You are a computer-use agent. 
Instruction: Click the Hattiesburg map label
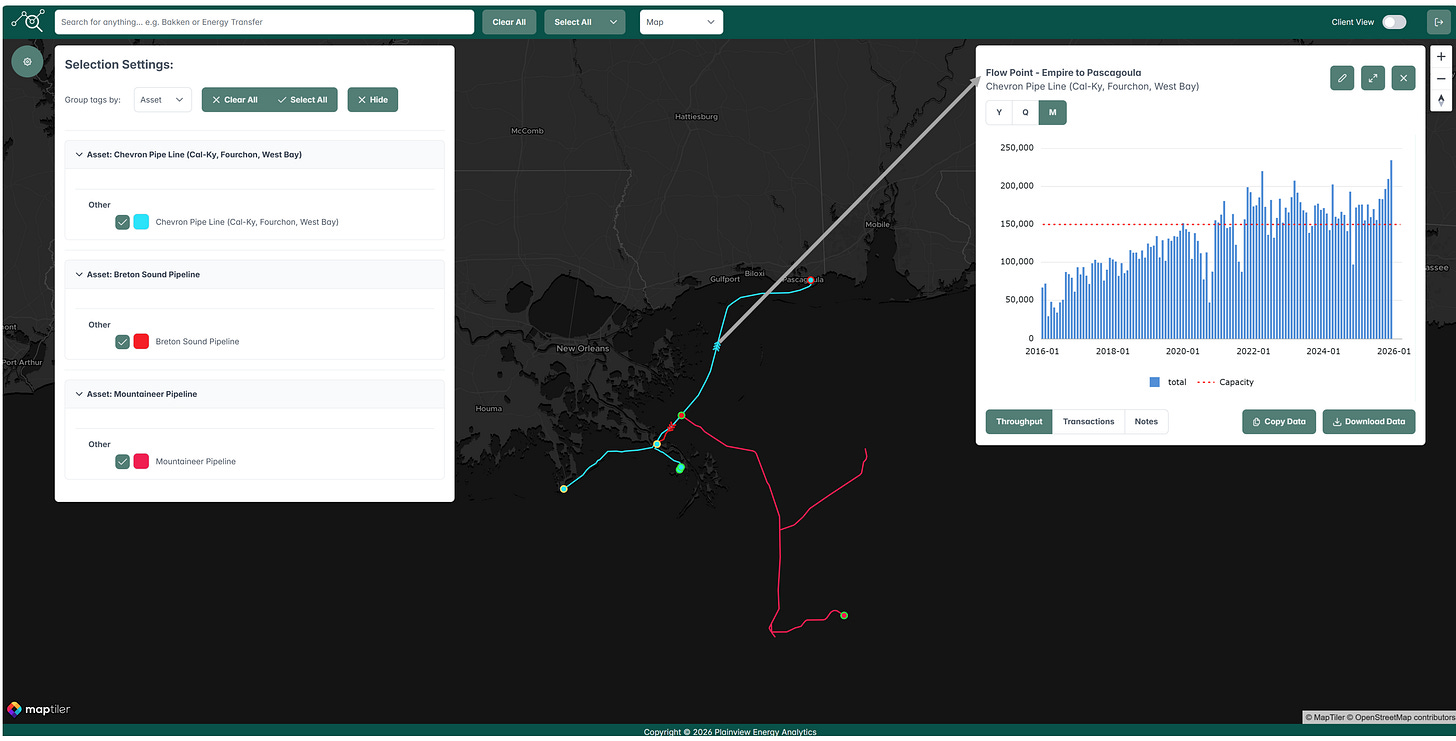pos(697,117)
